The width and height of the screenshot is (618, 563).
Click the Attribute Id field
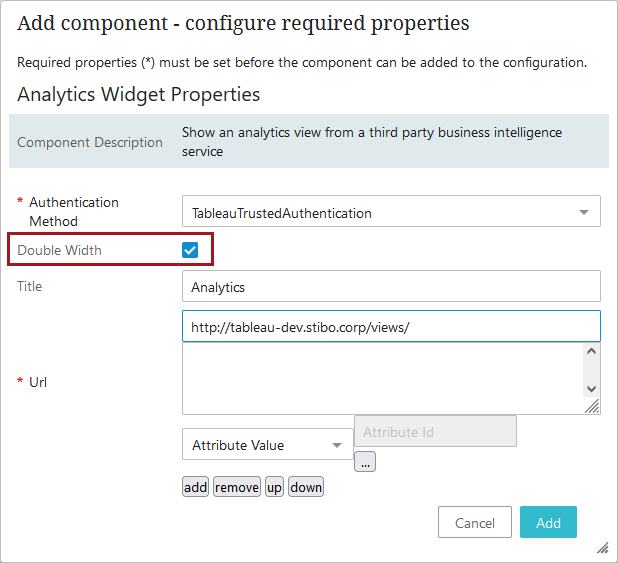click(x=435, y=432)
